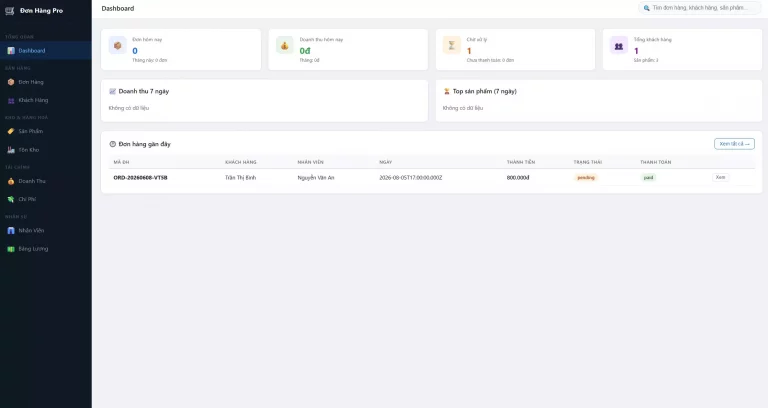Click customer name Trần Thị Bình
The height and width of the screenshot is (408, 768).
[240, 178]
